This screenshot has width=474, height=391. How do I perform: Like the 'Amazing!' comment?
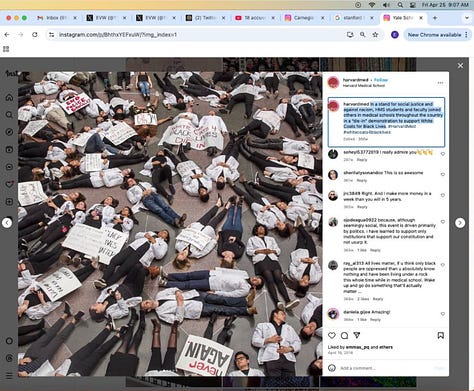443,314
